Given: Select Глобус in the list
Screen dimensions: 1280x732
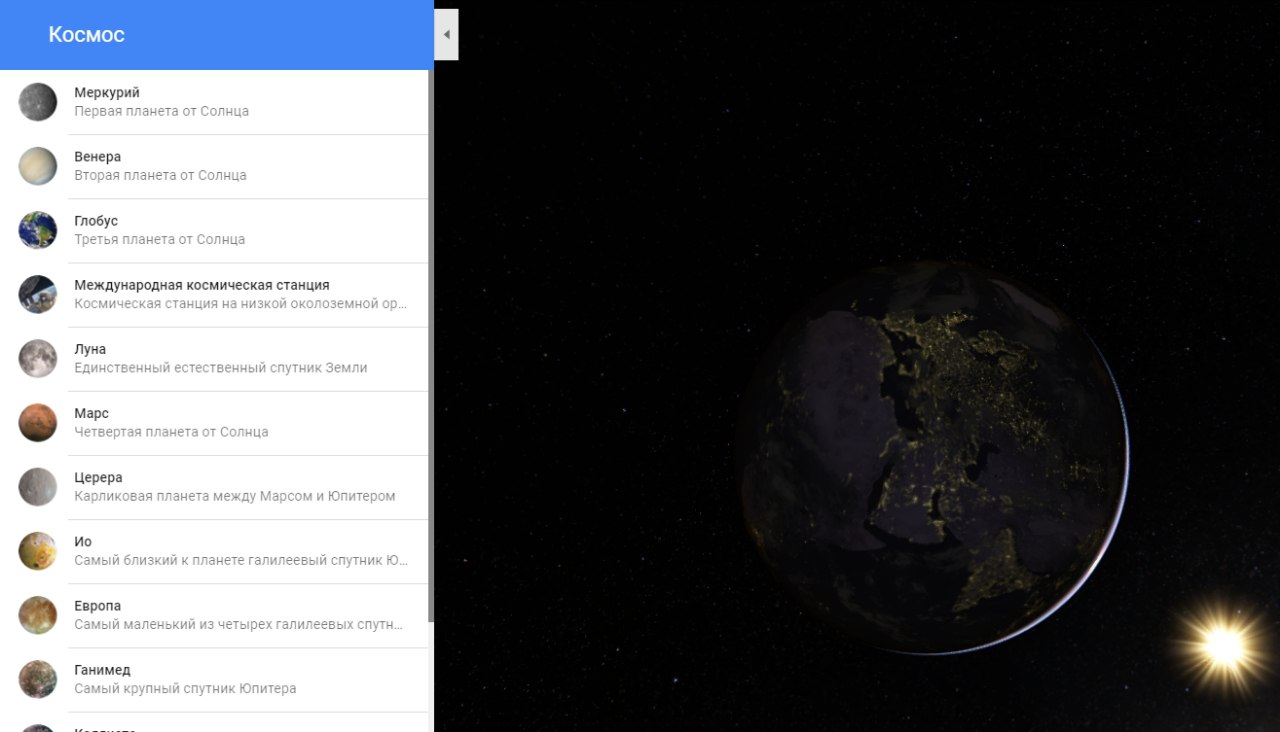Looking at the screenshot, I should click(214, 230).
